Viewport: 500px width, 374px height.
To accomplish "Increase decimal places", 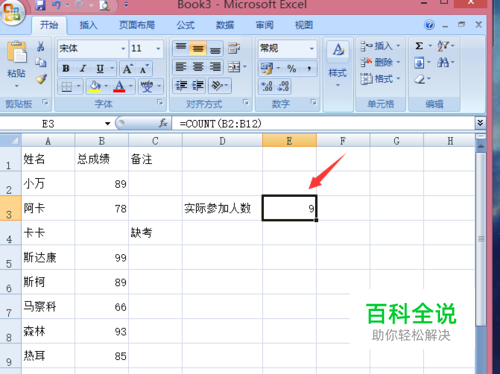I will pos(267,86).
